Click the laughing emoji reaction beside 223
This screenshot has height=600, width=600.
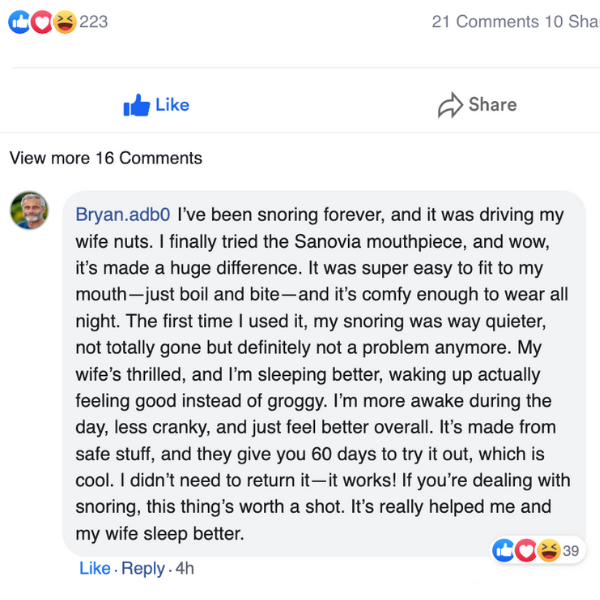point(64,22)
